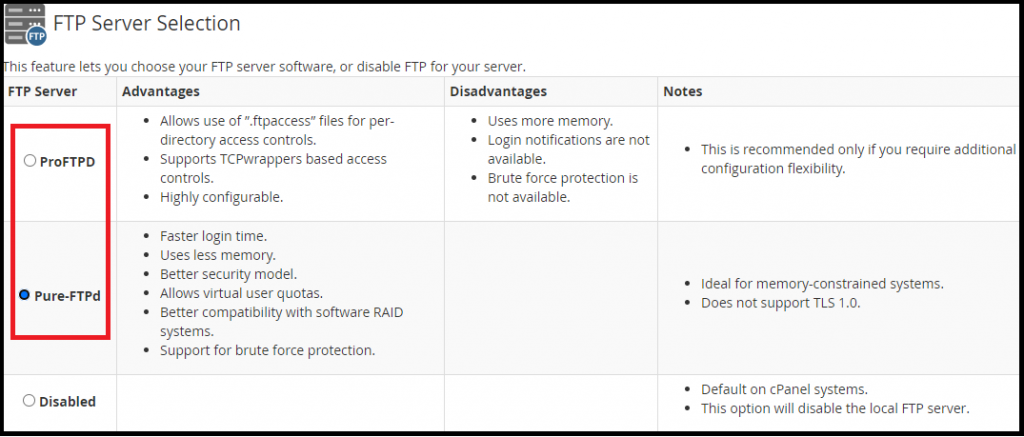Click the Advantages column header
Screen dimensions: 1024x437
pos(161,91)
